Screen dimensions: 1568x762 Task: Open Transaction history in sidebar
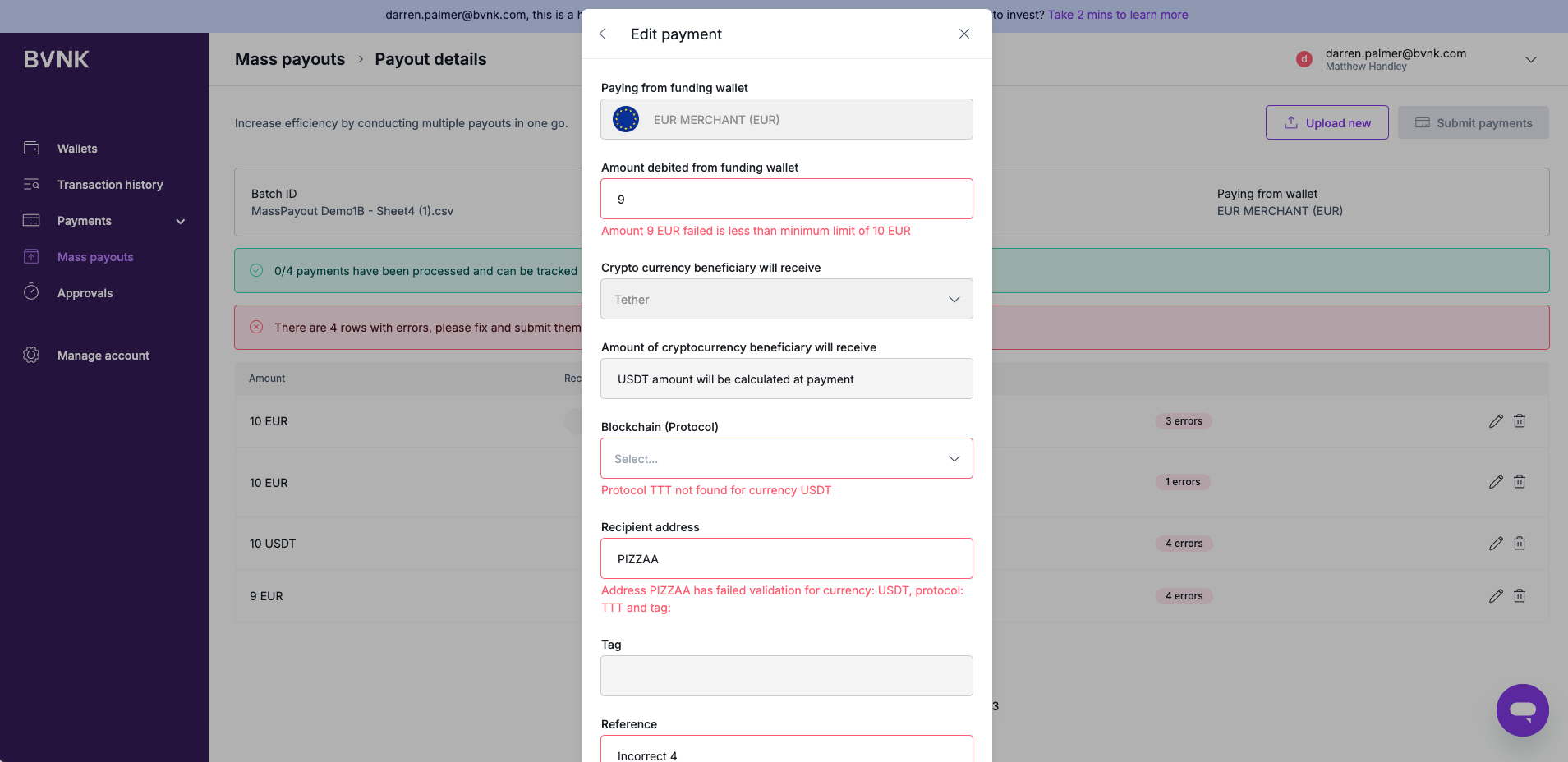110,185
